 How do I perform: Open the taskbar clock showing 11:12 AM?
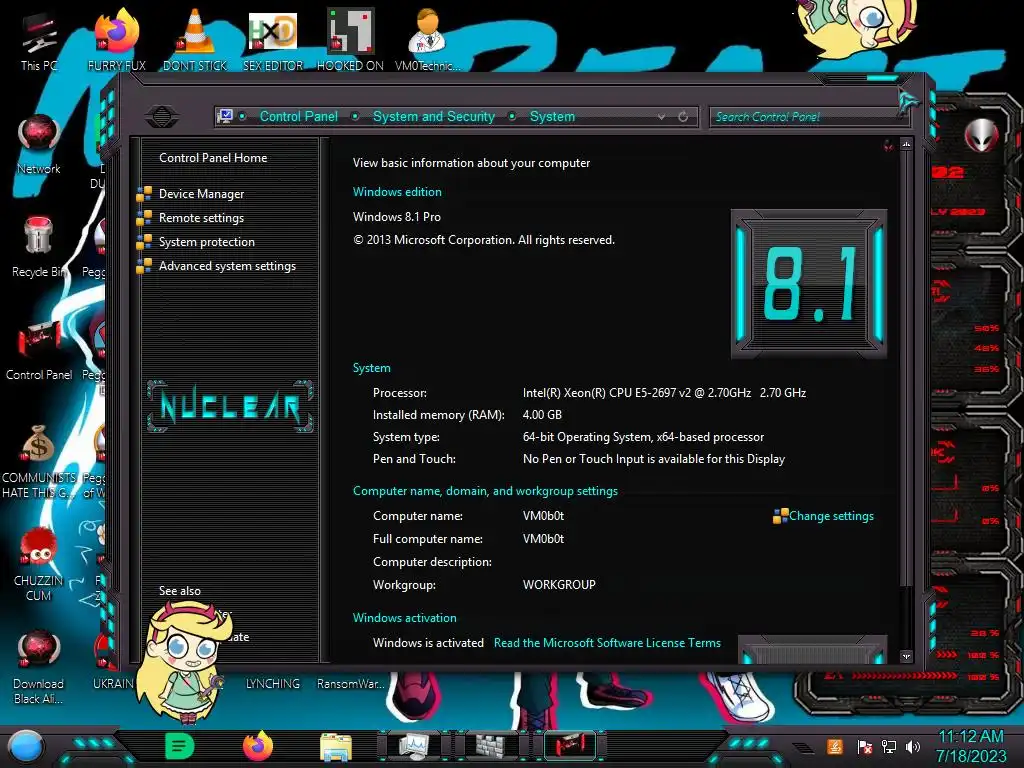971,746
